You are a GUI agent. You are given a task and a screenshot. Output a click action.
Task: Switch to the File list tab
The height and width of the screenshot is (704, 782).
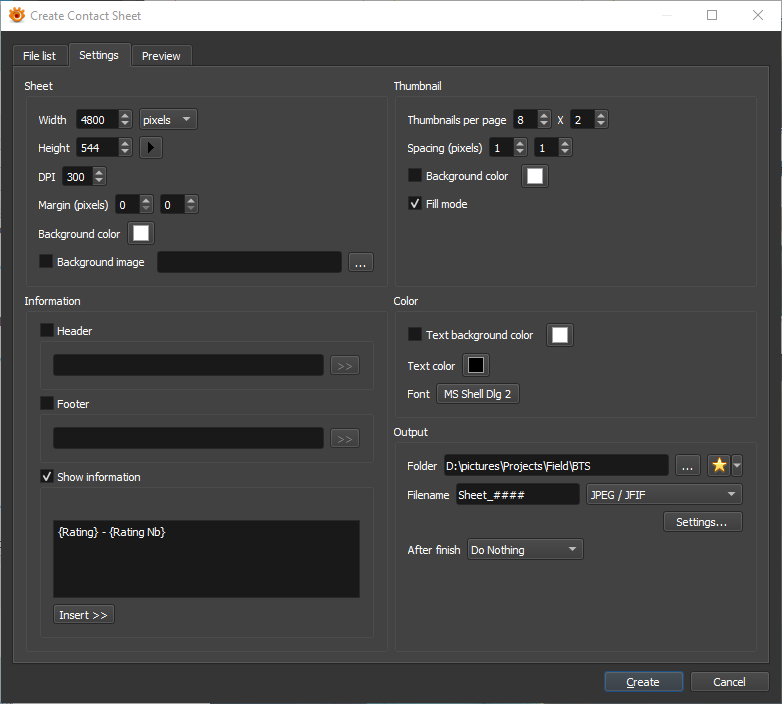click(x=40, y=56)
